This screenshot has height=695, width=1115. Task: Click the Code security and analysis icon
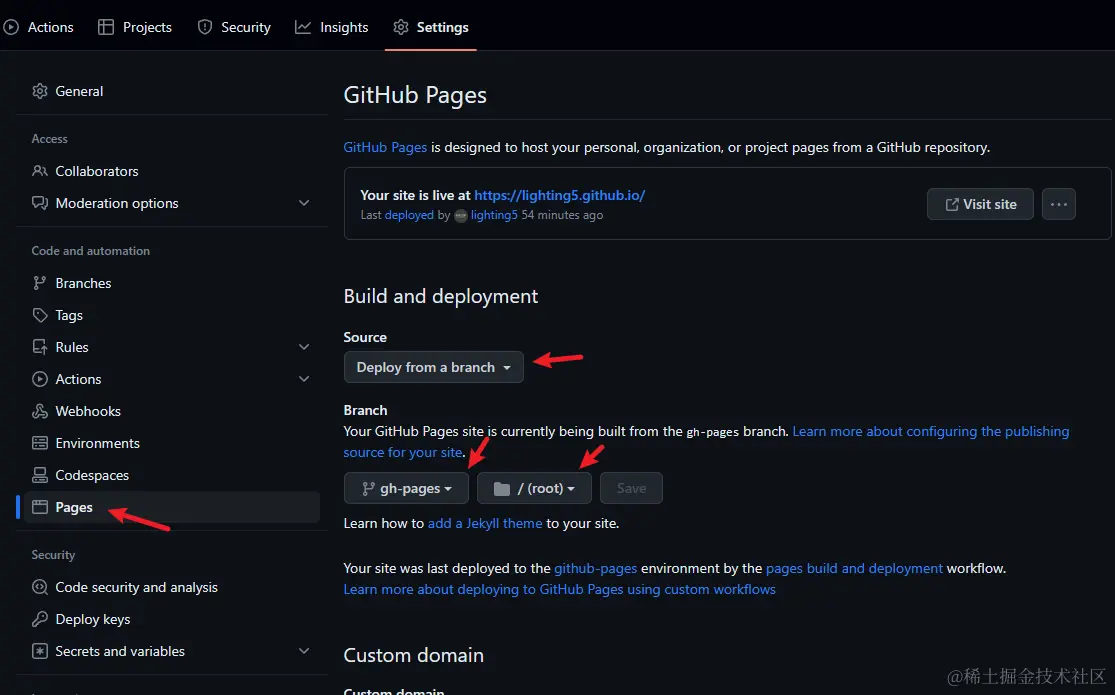pyautogui.click(x=40, y=587)
